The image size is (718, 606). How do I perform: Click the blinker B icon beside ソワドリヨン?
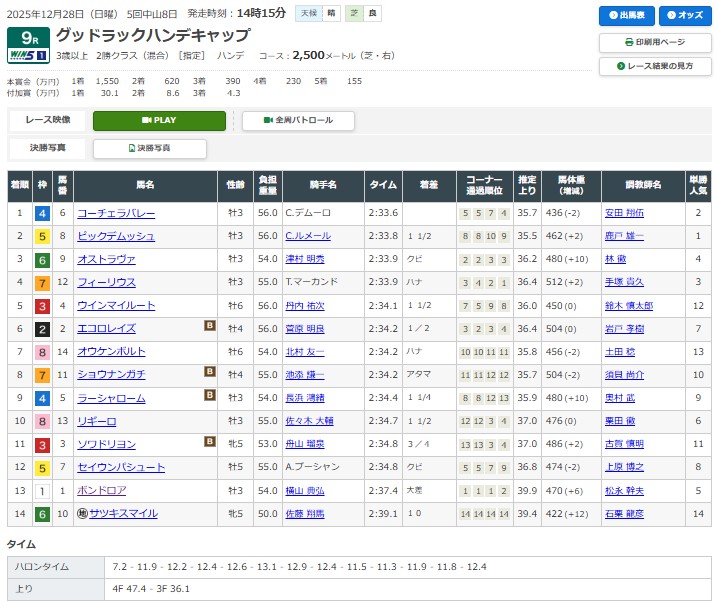[210, 440]
